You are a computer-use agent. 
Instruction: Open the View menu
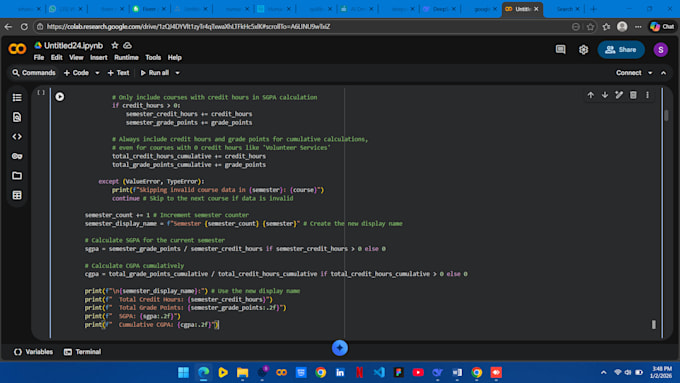click(x=76, y=57)
